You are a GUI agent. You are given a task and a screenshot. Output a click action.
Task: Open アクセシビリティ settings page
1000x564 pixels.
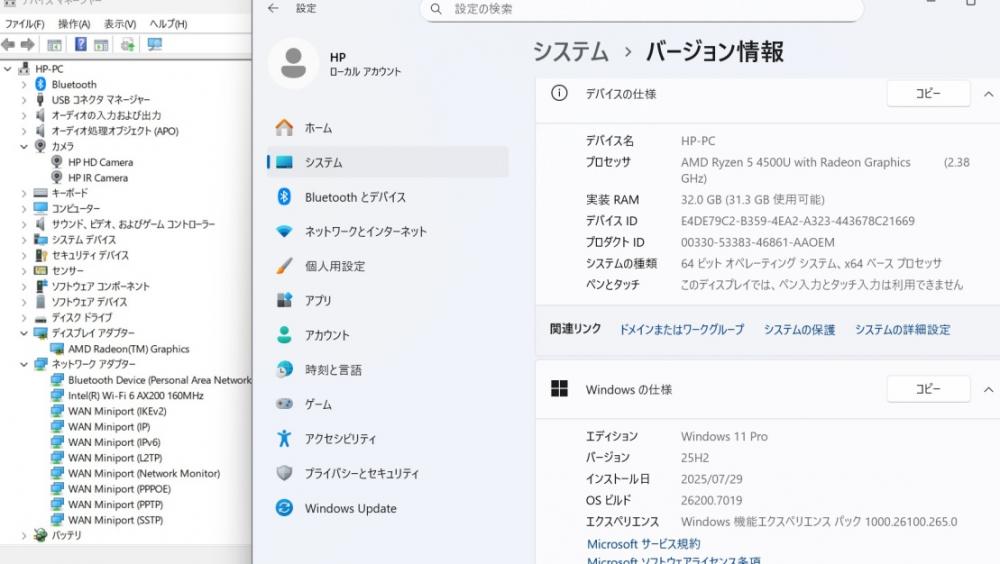pyautogui.click(x=387, y=439)
